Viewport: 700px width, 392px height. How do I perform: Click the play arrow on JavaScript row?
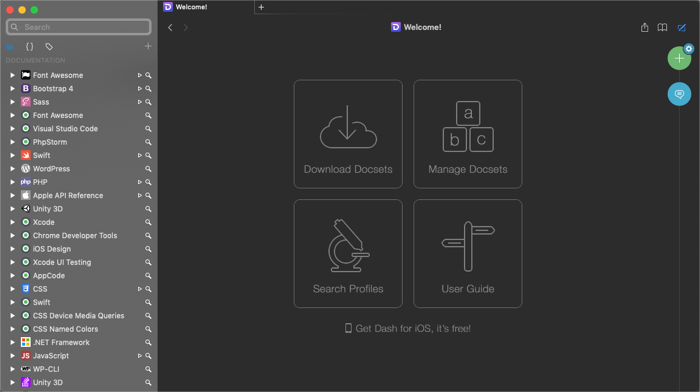[140, 356]
